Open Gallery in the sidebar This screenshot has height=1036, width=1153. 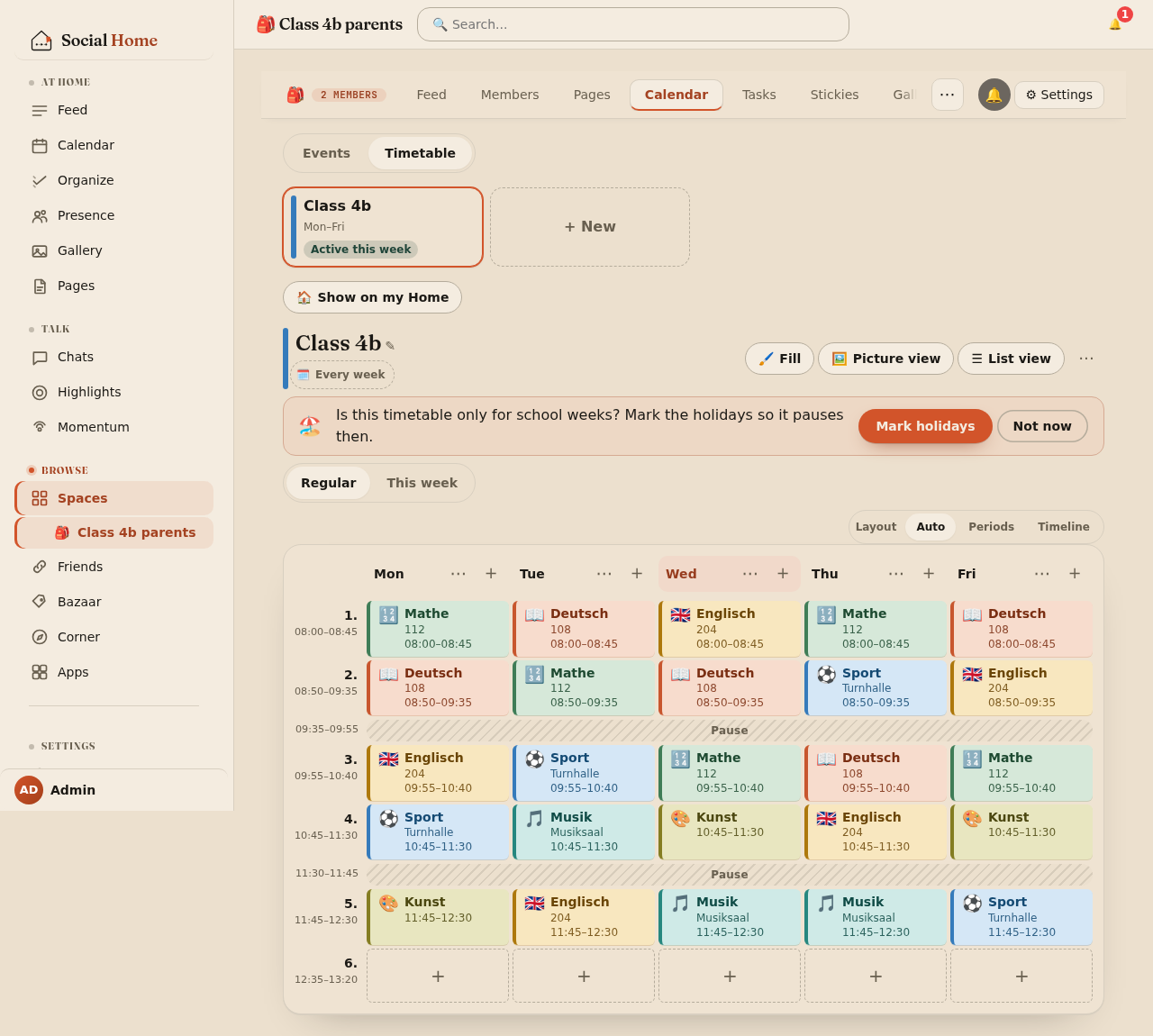click(113, 250)
